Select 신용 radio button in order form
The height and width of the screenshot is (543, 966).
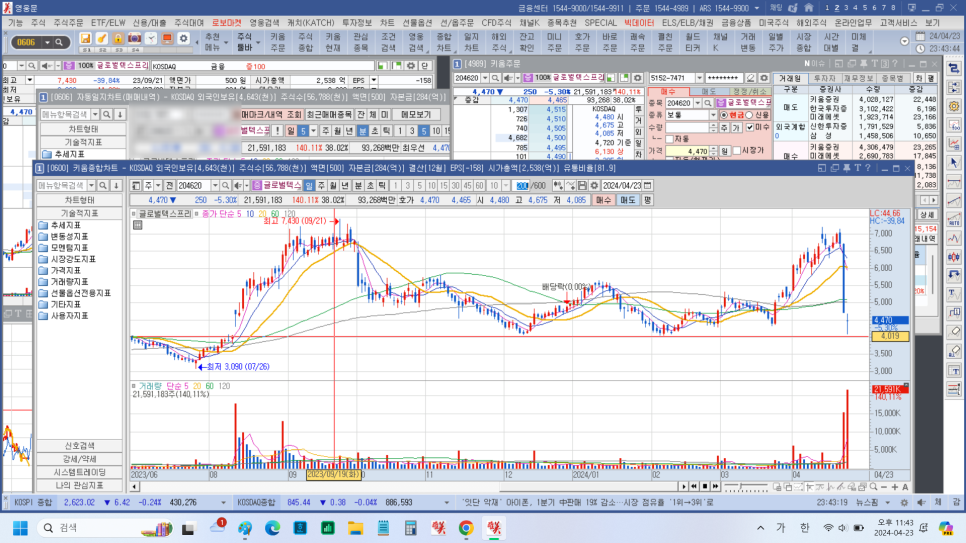point(750,115)
